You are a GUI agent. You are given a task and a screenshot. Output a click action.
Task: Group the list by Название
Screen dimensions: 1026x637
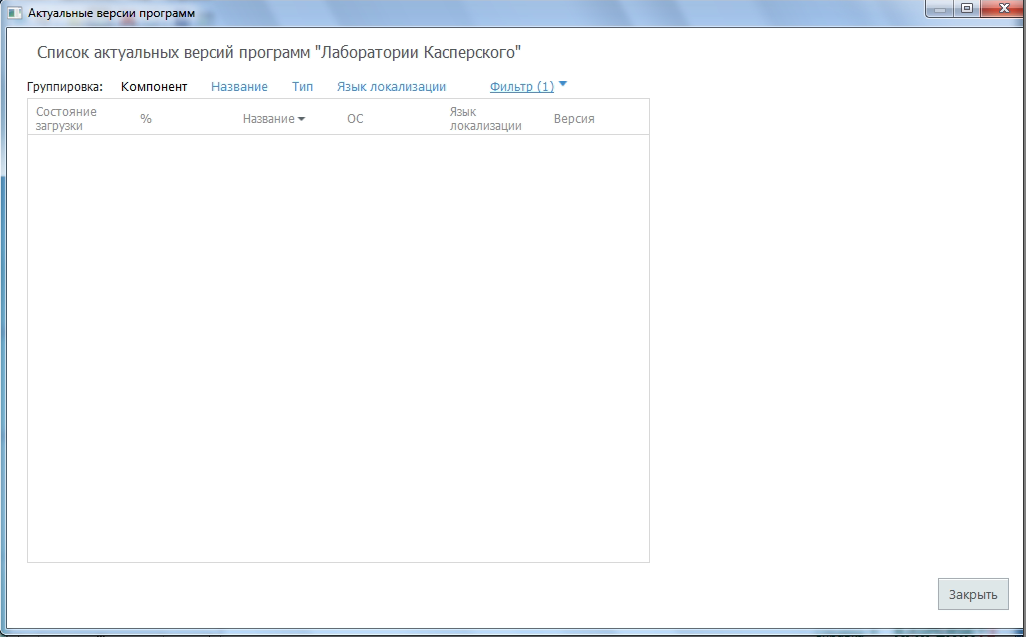(239, 87)
